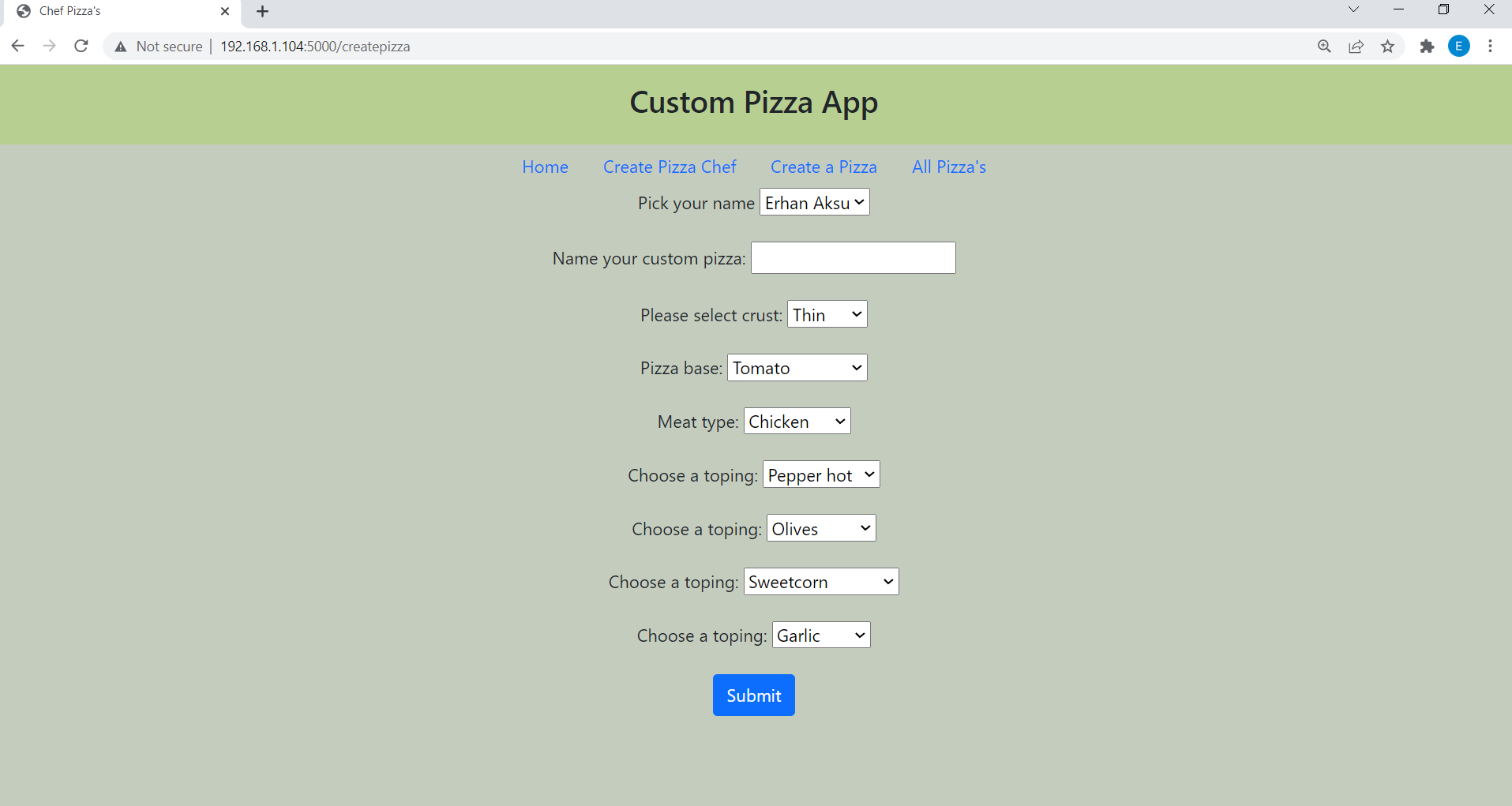Open the browser three-dot menu
Image resolution: width=1512 pixels, height=806 pixels.
click(1491, 46)
